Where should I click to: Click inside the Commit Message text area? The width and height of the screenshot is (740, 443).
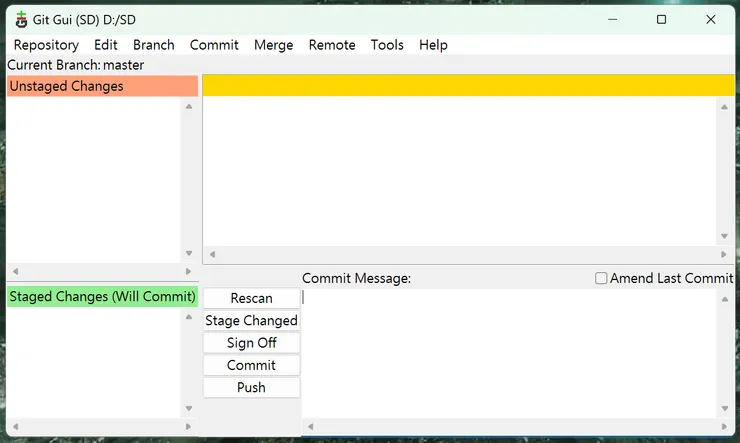pos(509,353)
